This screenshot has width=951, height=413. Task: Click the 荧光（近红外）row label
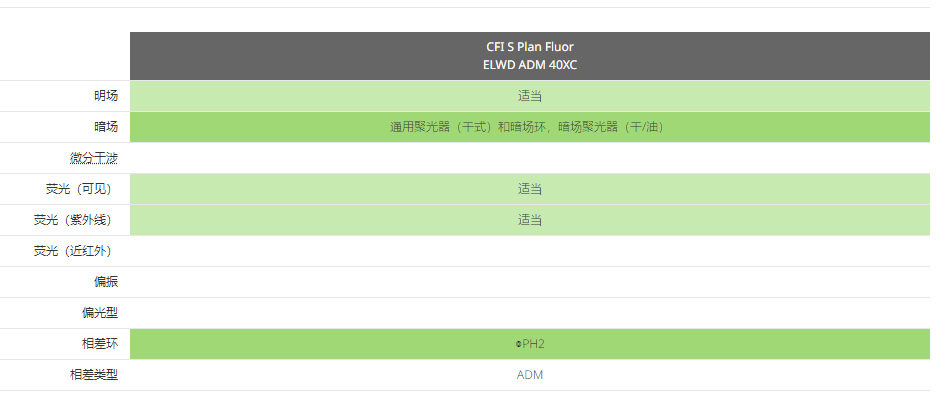coord(72,251)
